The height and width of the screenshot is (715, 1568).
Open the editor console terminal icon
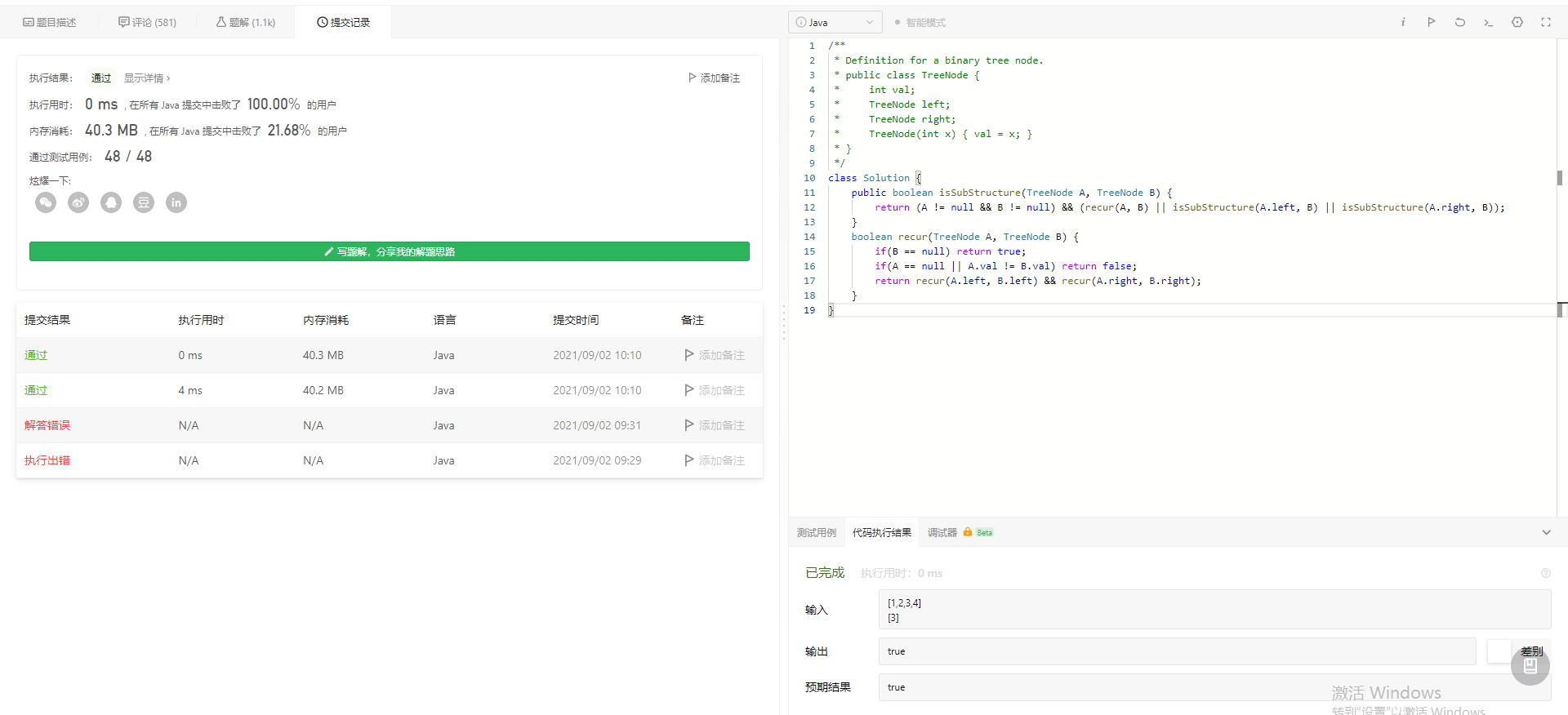[x=1489, y=22]
